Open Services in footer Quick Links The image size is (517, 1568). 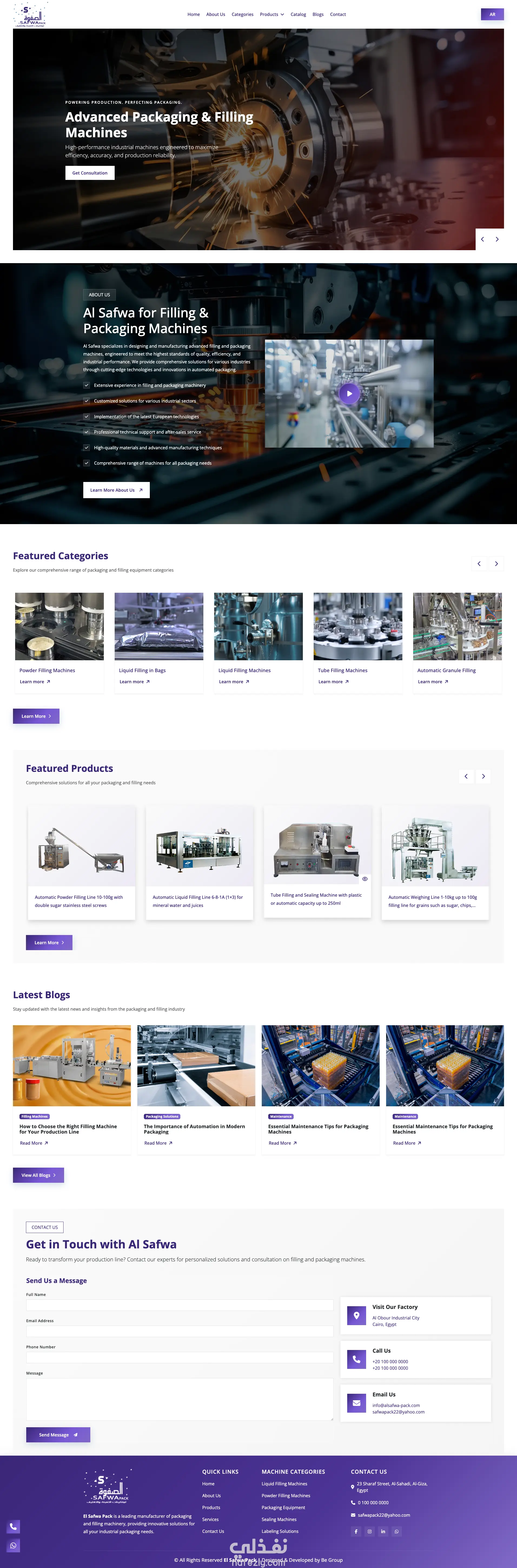click(211, 1519)
